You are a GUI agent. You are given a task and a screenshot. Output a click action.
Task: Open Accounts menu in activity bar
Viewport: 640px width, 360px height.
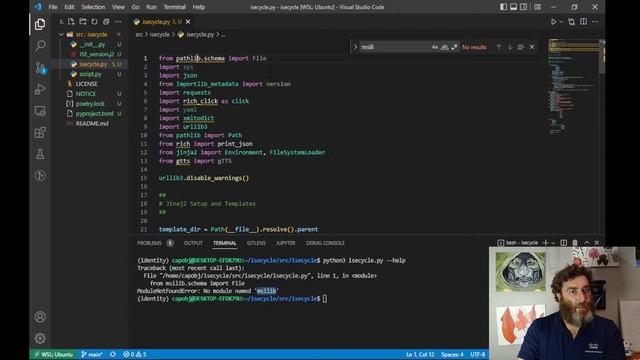click(x=40, y=317)
